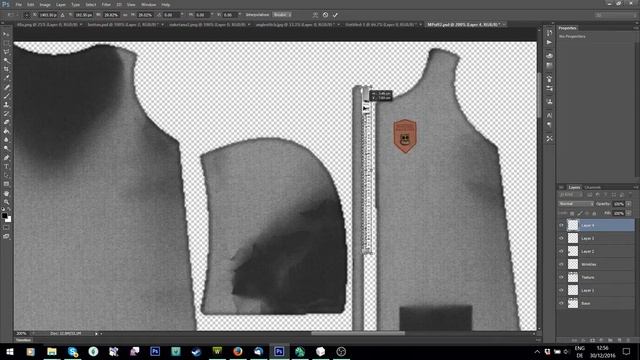The width and height of the screenshot is (640, 360).
Task: Expand the status bar info arrow
Action: (96, 333)
